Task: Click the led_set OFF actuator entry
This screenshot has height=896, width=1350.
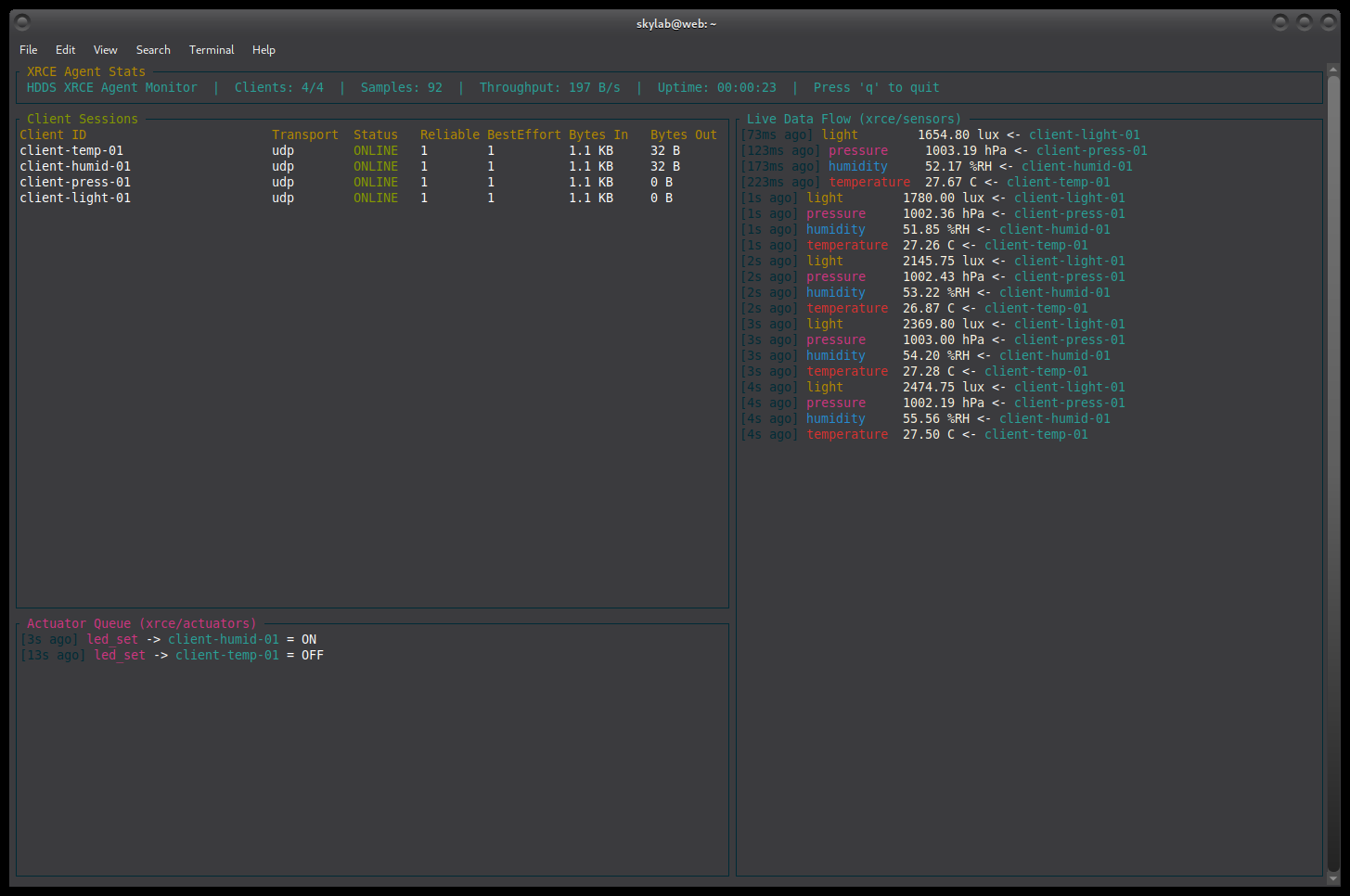Action: tap(172, 655)
